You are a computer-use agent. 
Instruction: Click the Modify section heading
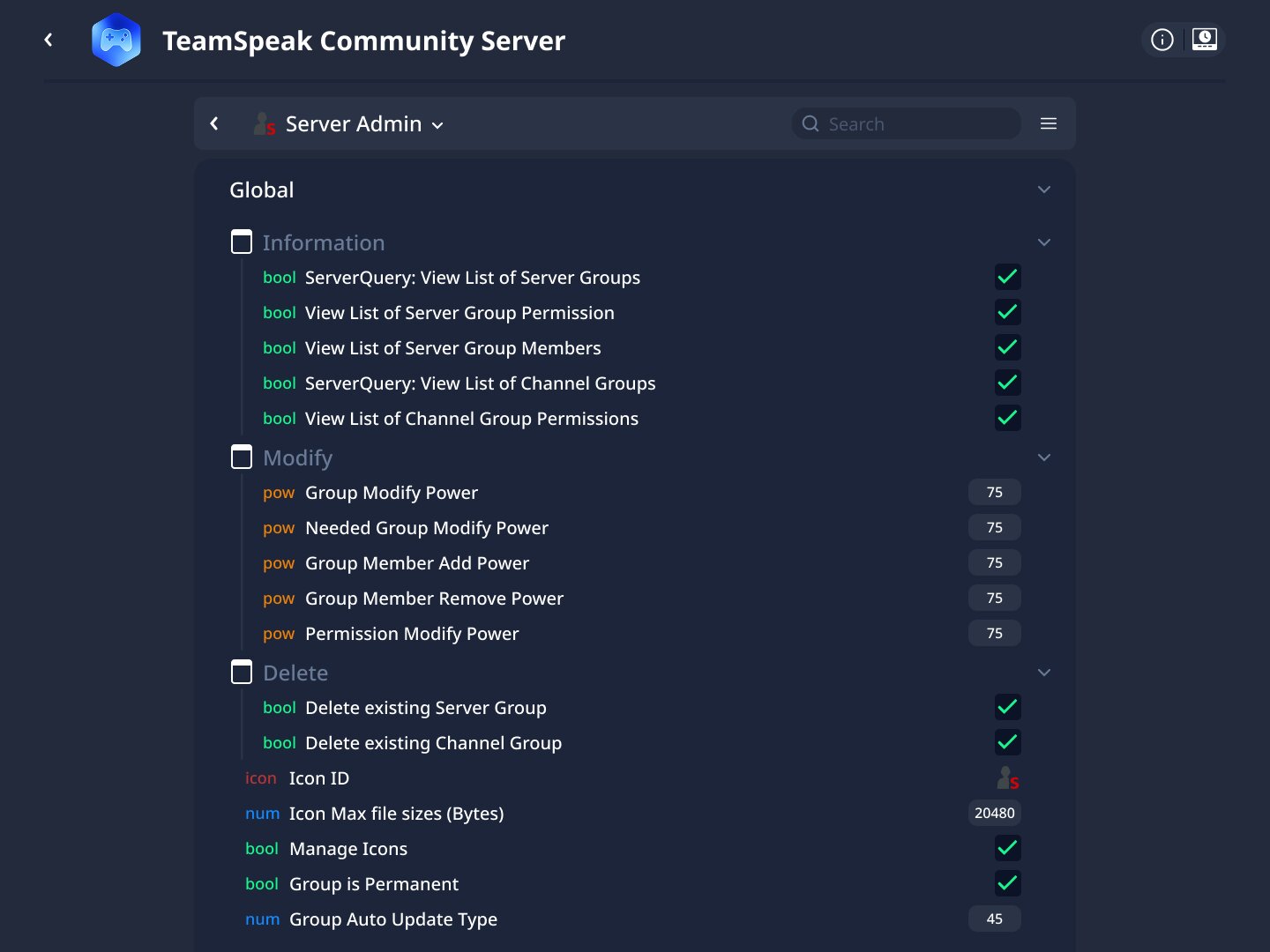[x=298, y=457]
